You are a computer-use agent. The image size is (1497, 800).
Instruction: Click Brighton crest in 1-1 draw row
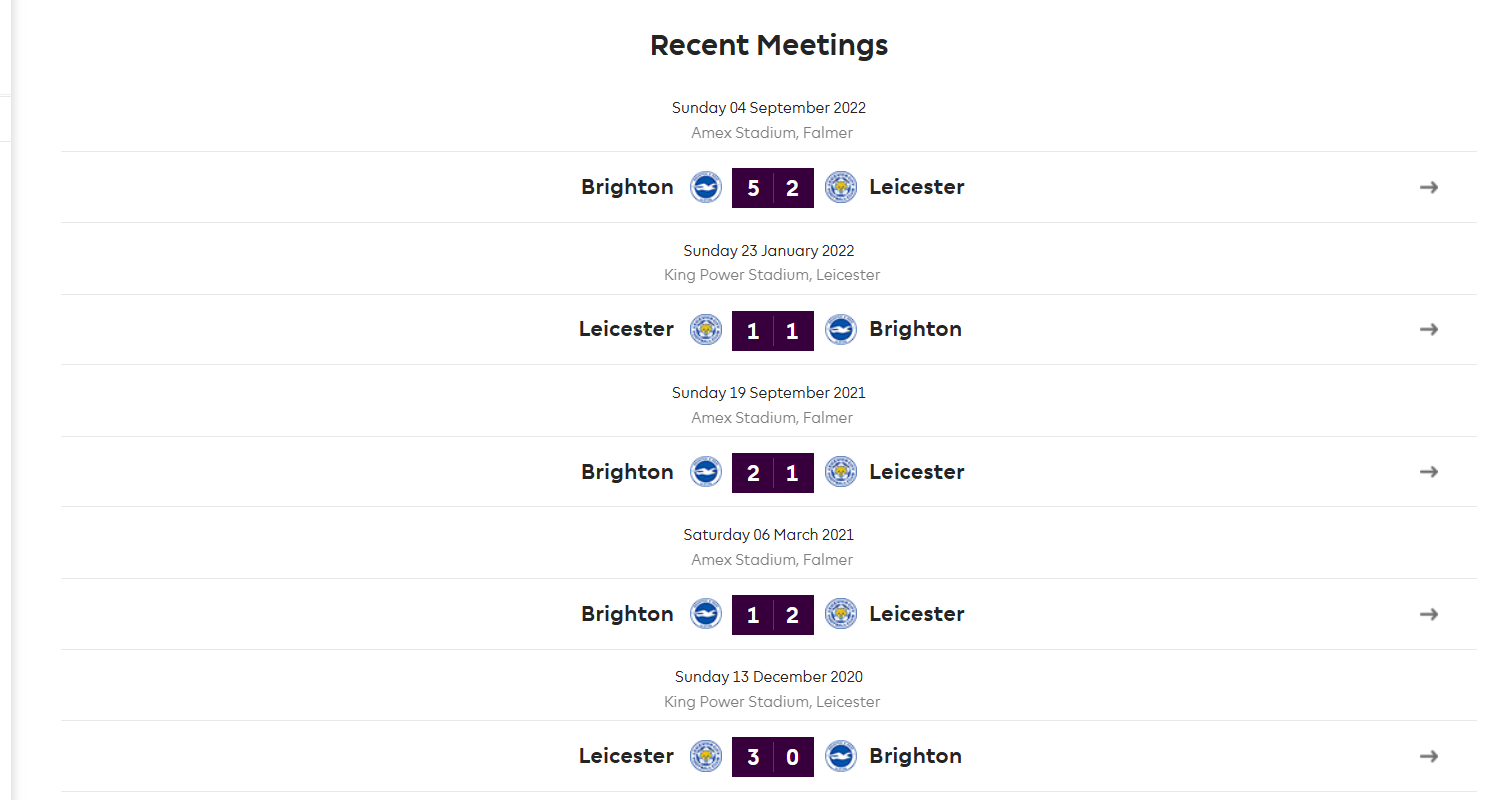(841, 329)
